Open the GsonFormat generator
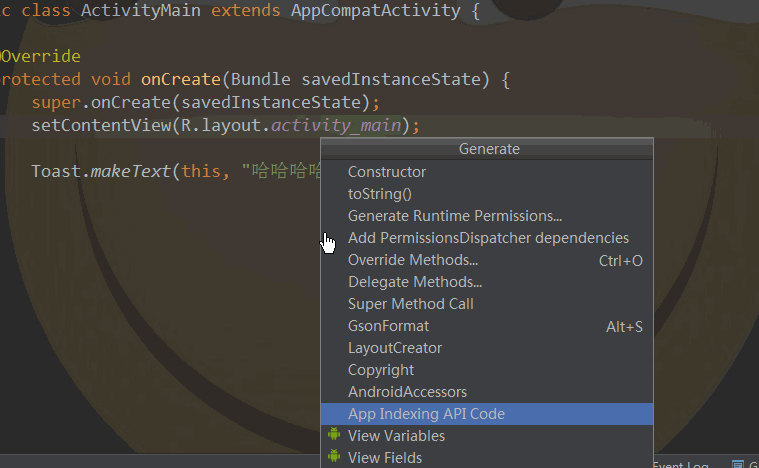Screen dimensions: 759x468 coord(389,326)
